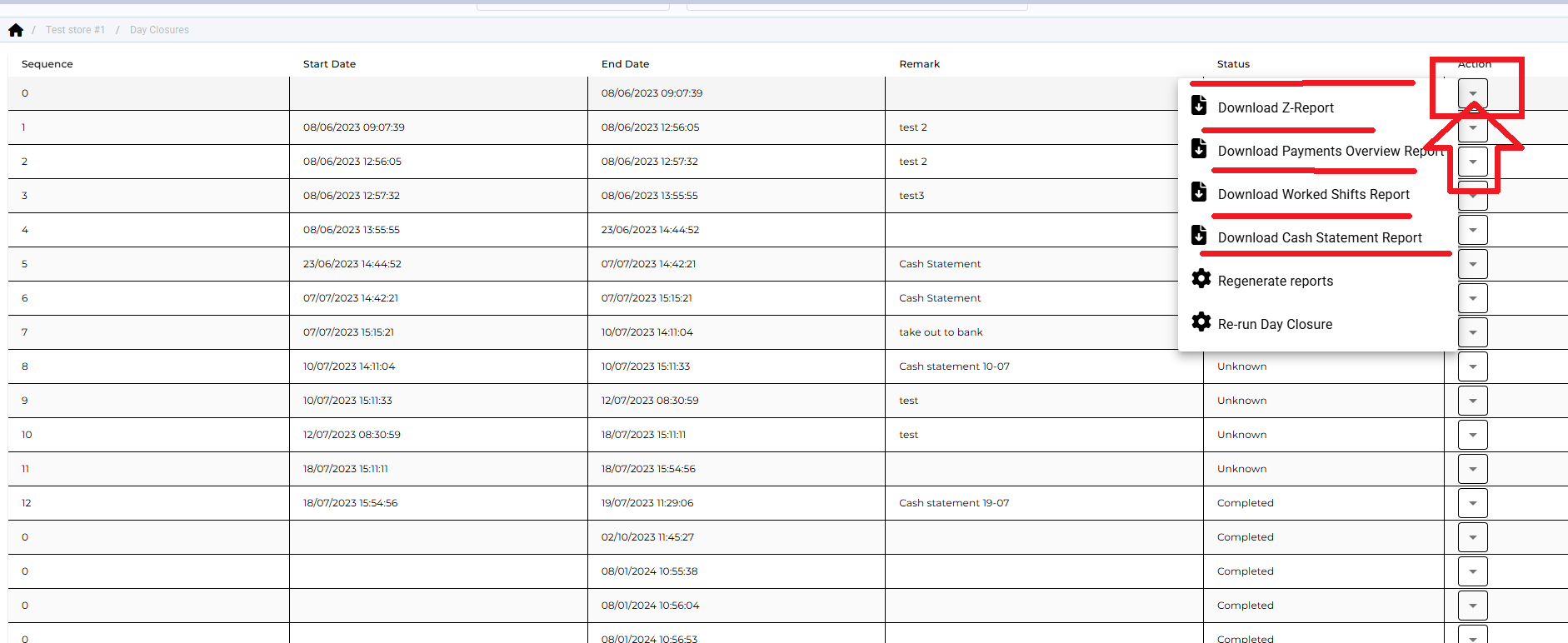Open action dropdown for sequence 8 row

[1472, 366]
